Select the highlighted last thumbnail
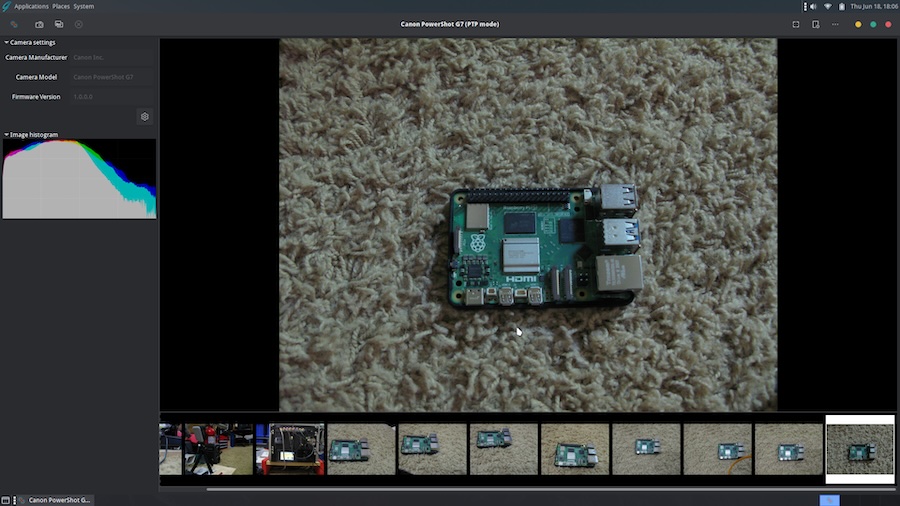This screenshot has height=506, width=900. (x=860, y=449)
